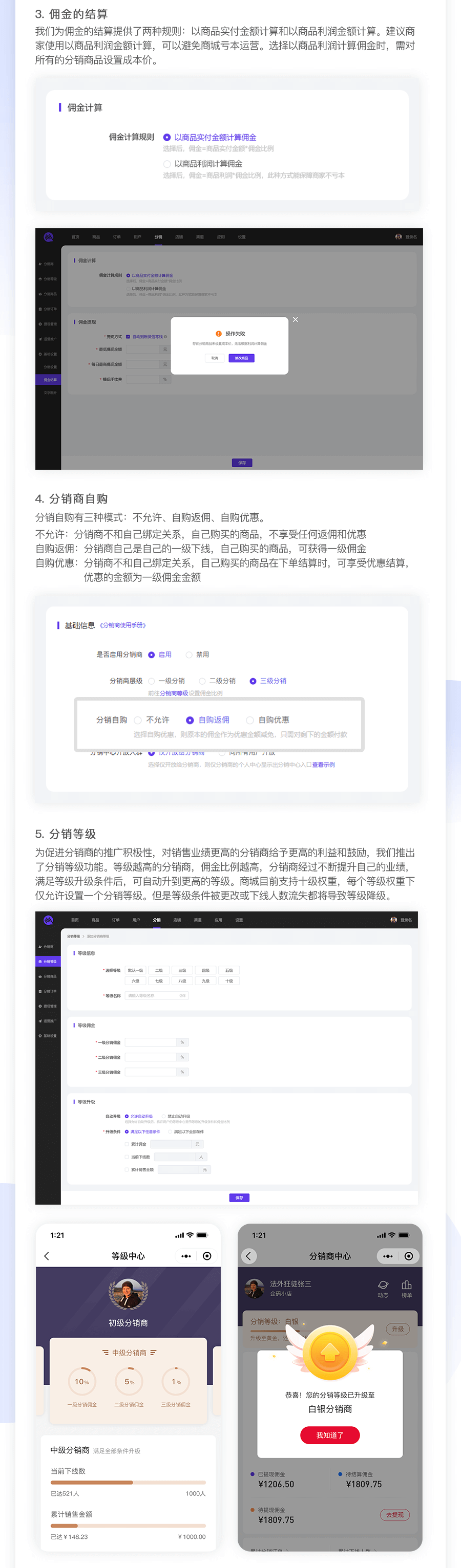Choose 三级分销 for 分销商层级
This screenshot has width=461, height=1568.
[253, 681]
